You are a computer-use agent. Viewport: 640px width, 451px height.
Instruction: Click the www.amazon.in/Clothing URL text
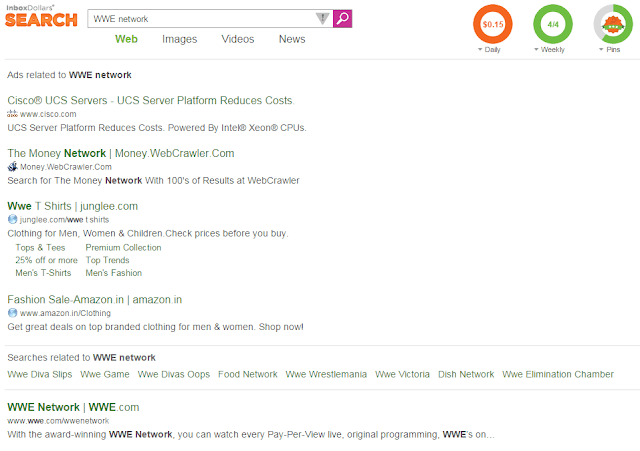(x=65, y=313)
